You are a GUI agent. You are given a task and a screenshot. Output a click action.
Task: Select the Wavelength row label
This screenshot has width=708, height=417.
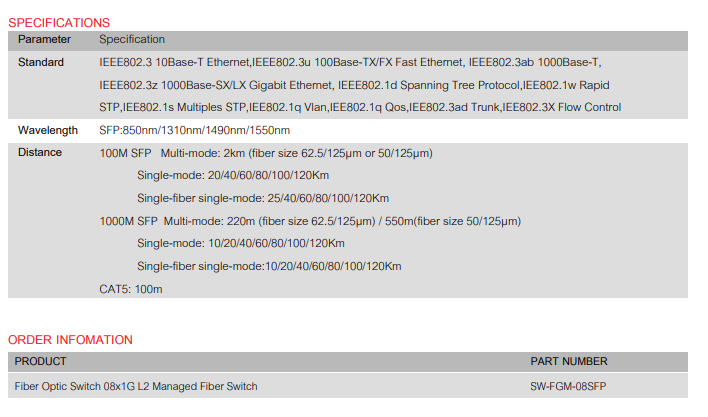[x=48, y=131]
